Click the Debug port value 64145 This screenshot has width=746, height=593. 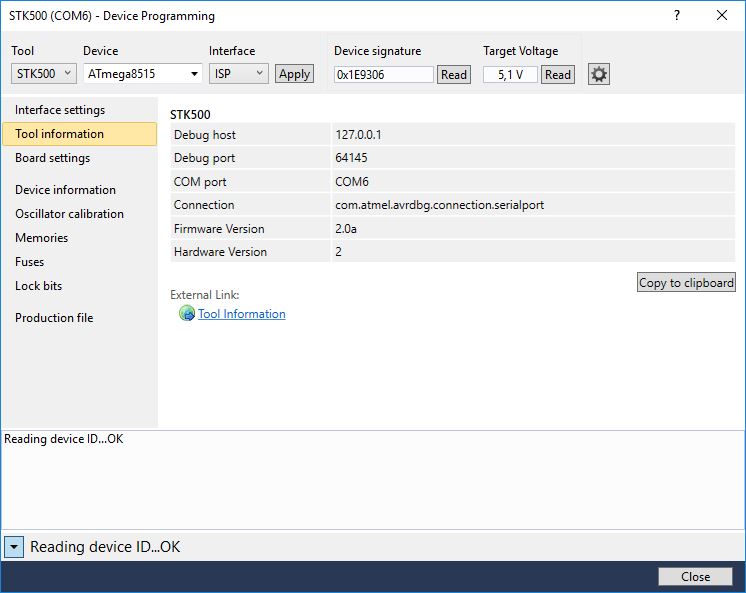tap(533, 158)
